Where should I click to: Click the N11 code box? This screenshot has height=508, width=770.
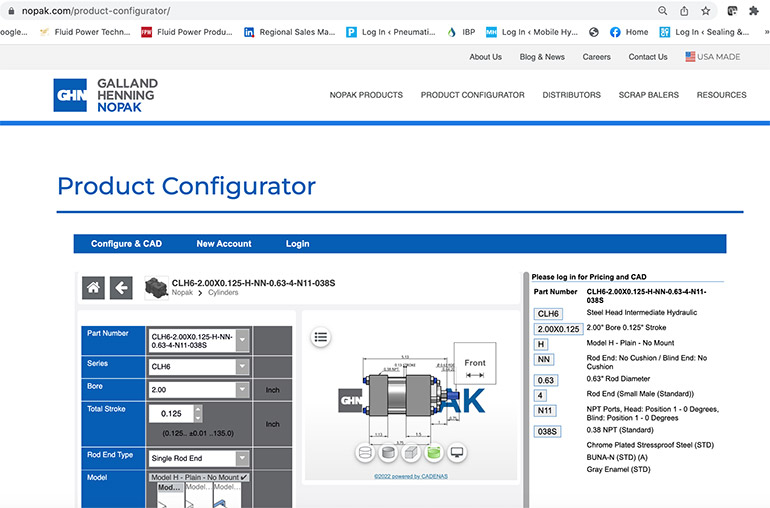(545, 411)
